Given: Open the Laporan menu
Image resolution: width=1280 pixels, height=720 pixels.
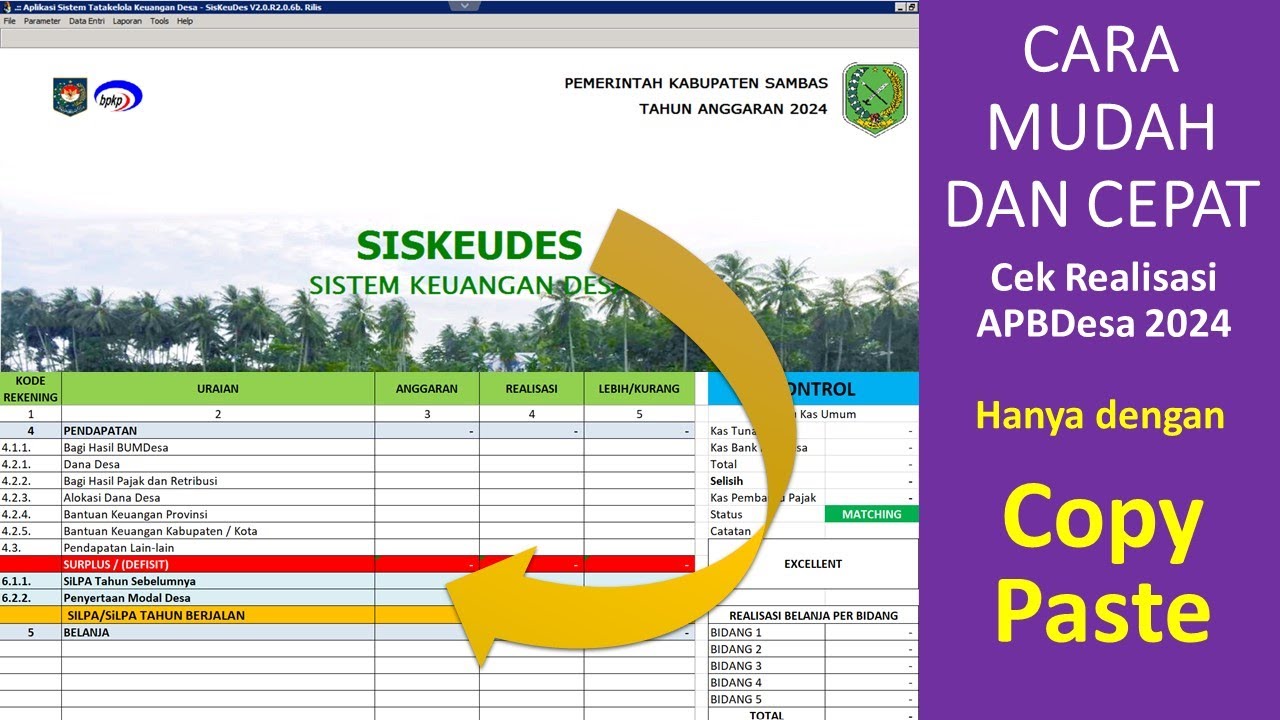Looking at the screenshot, I should click(127, 21).
